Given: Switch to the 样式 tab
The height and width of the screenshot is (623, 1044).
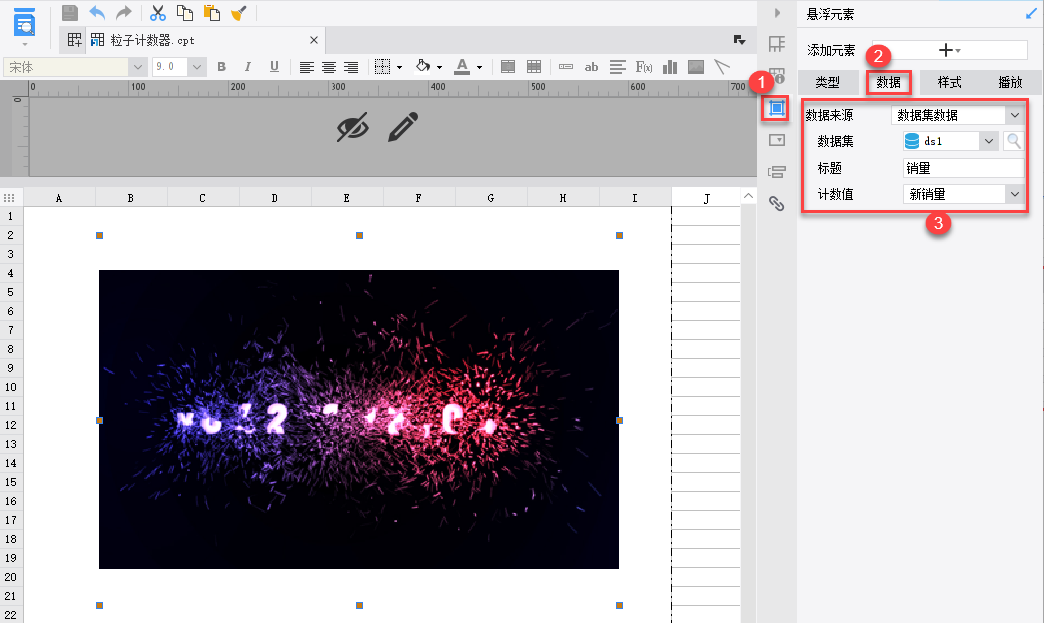Looking at the screenshot, I should [949, 83].
